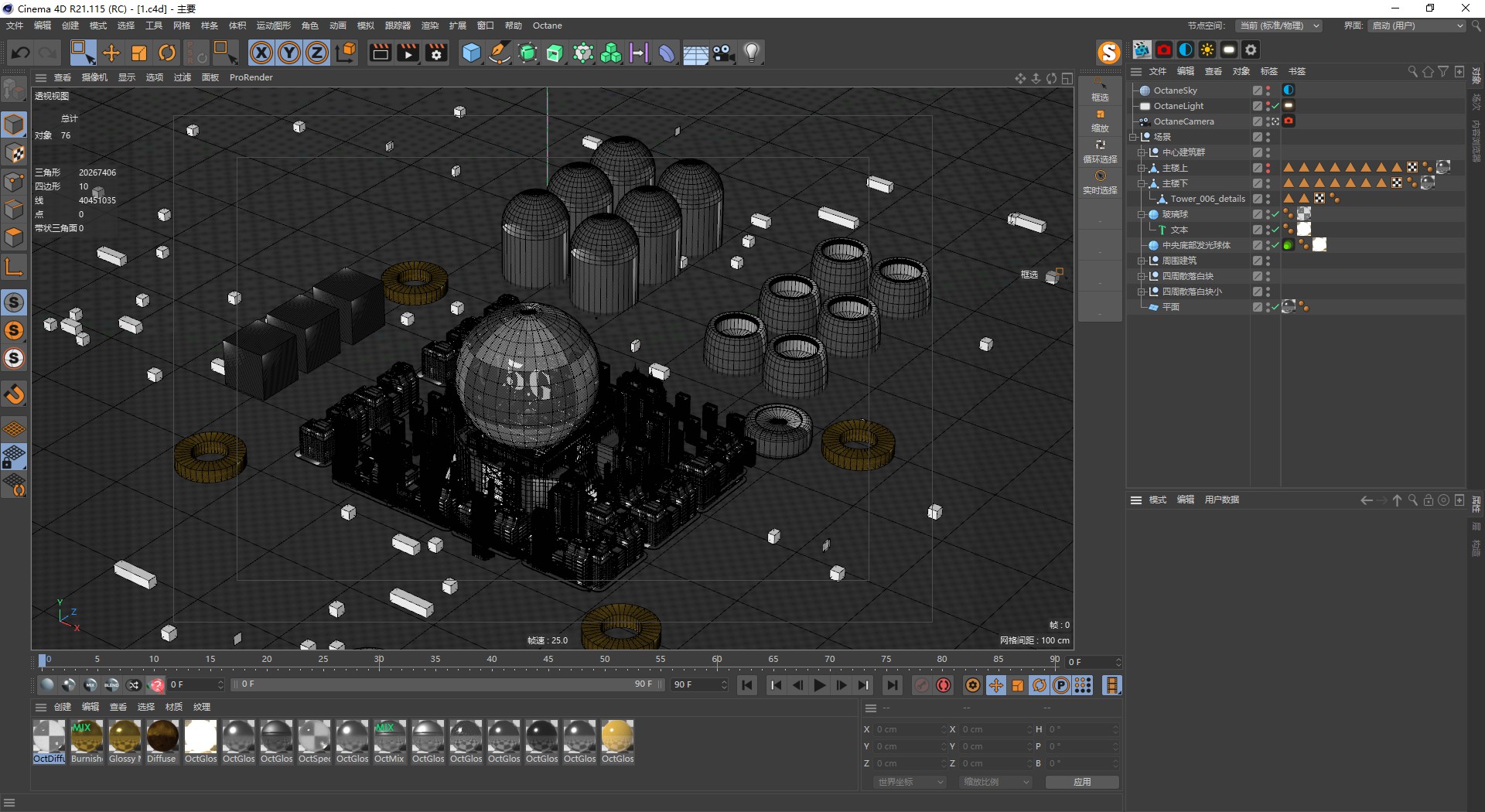Click frame 45 on timeline ruler
Screen dimensions: 1485x812
tap(548, 660)
